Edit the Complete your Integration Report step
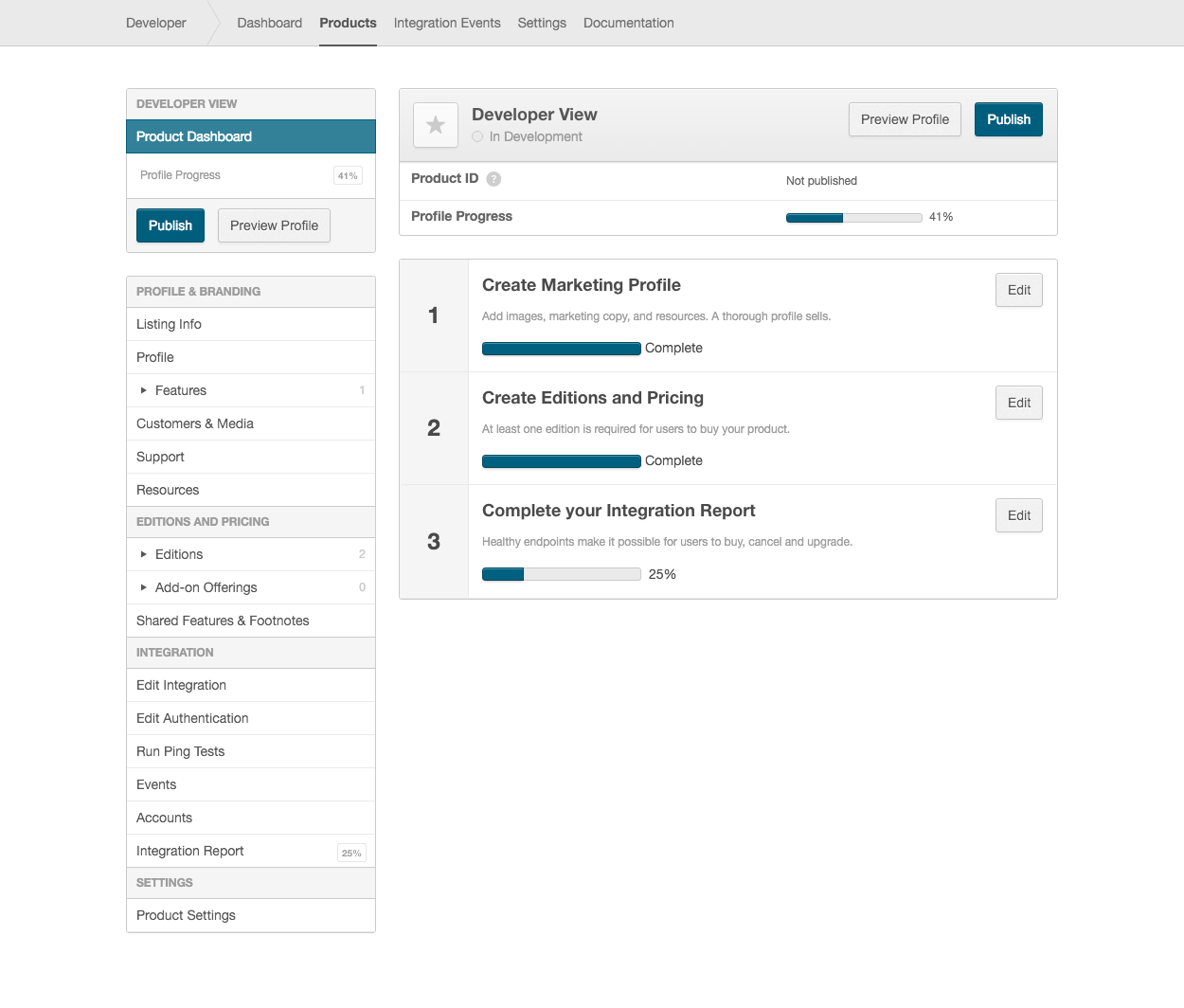Viewport: 1184px width, 1008px height. (1019, 515)
